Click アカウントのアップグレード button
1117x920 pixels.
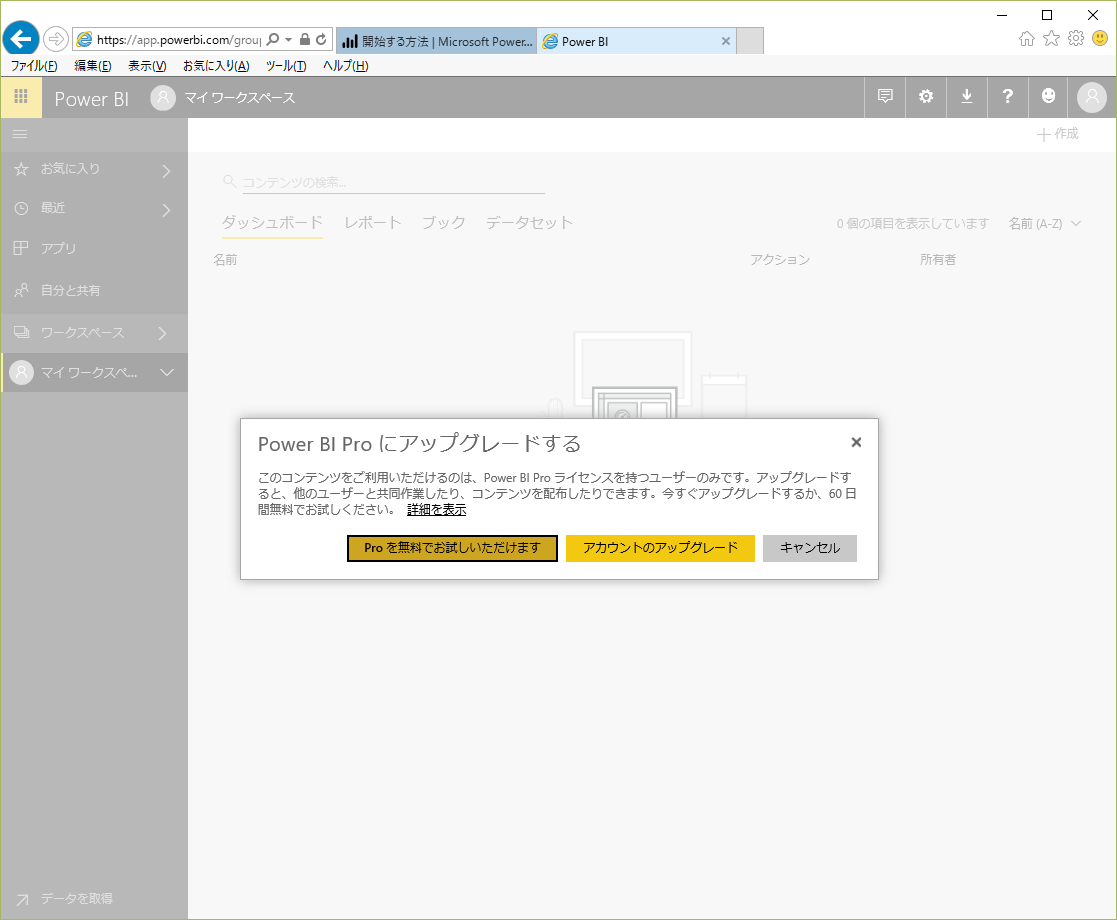pyautogui.click(x=660, y=548)
